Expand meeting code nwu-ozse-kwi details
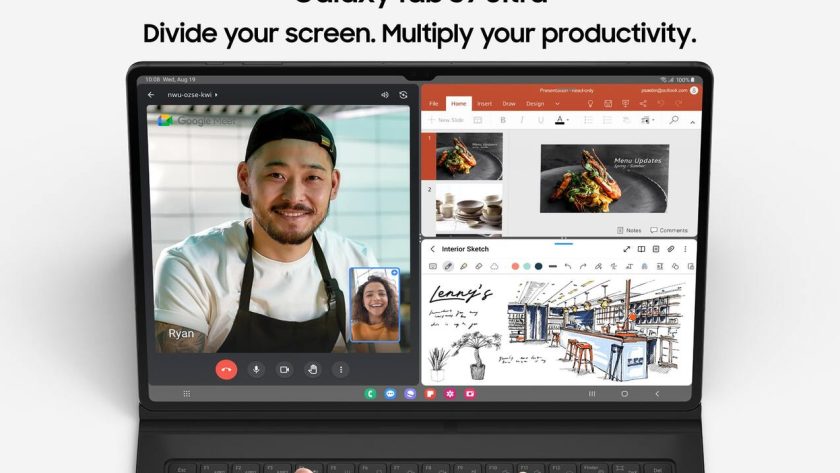The width and height of the screenshot is (840, 473). (x=216, y=95)
